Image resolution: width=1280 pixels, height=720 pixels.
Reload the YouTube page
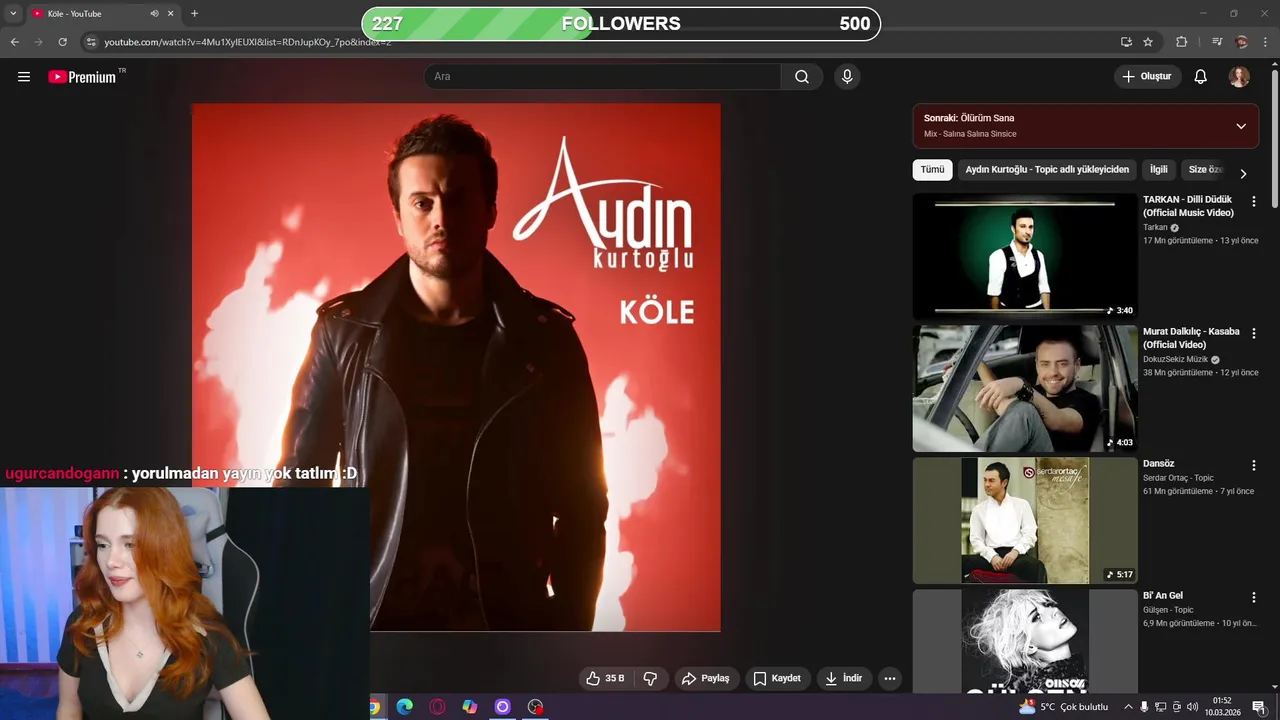pos(62,42)
